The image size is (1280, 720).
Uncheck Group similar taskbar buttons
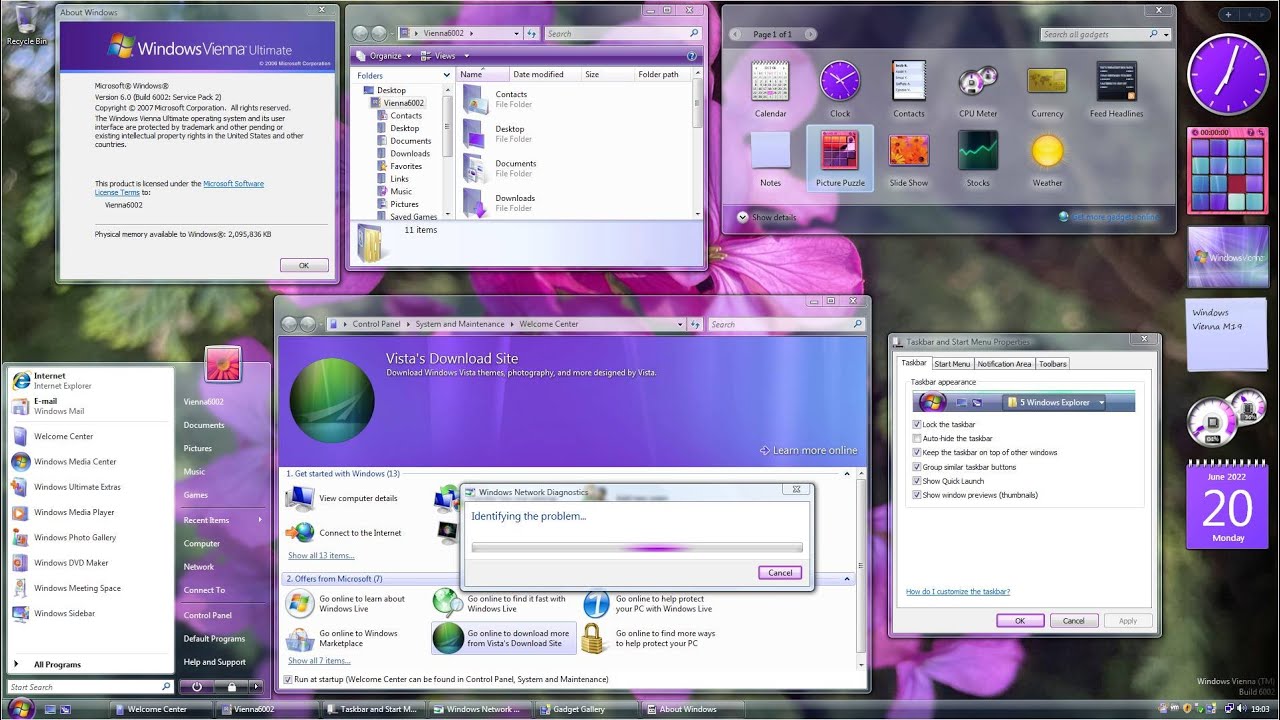click(917, 467)
